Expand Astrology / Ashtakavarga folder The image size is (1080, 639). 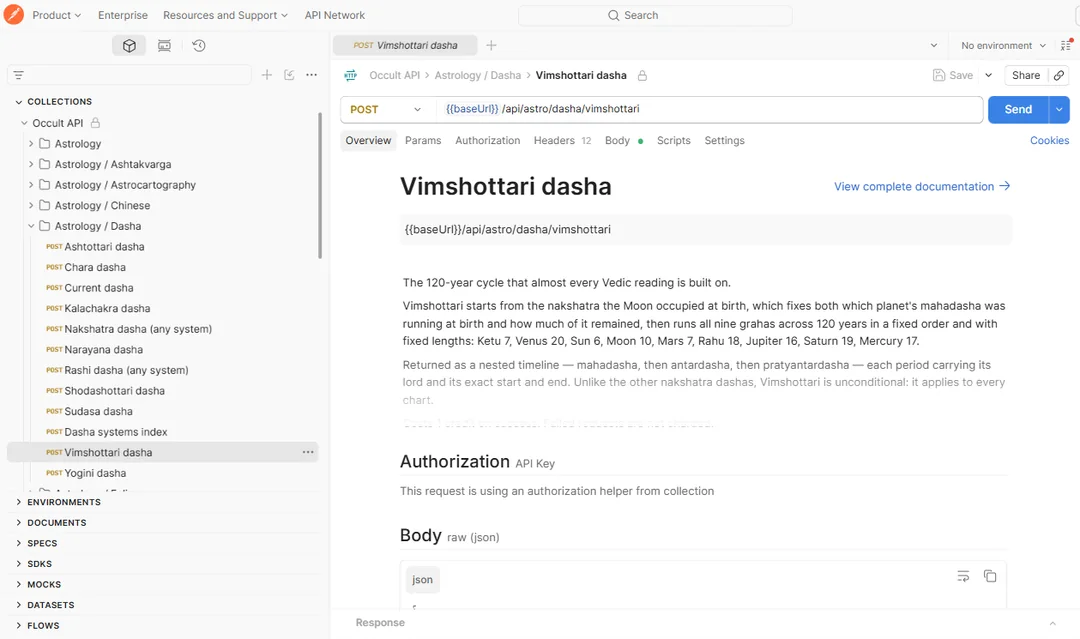(x=31, y=165)
